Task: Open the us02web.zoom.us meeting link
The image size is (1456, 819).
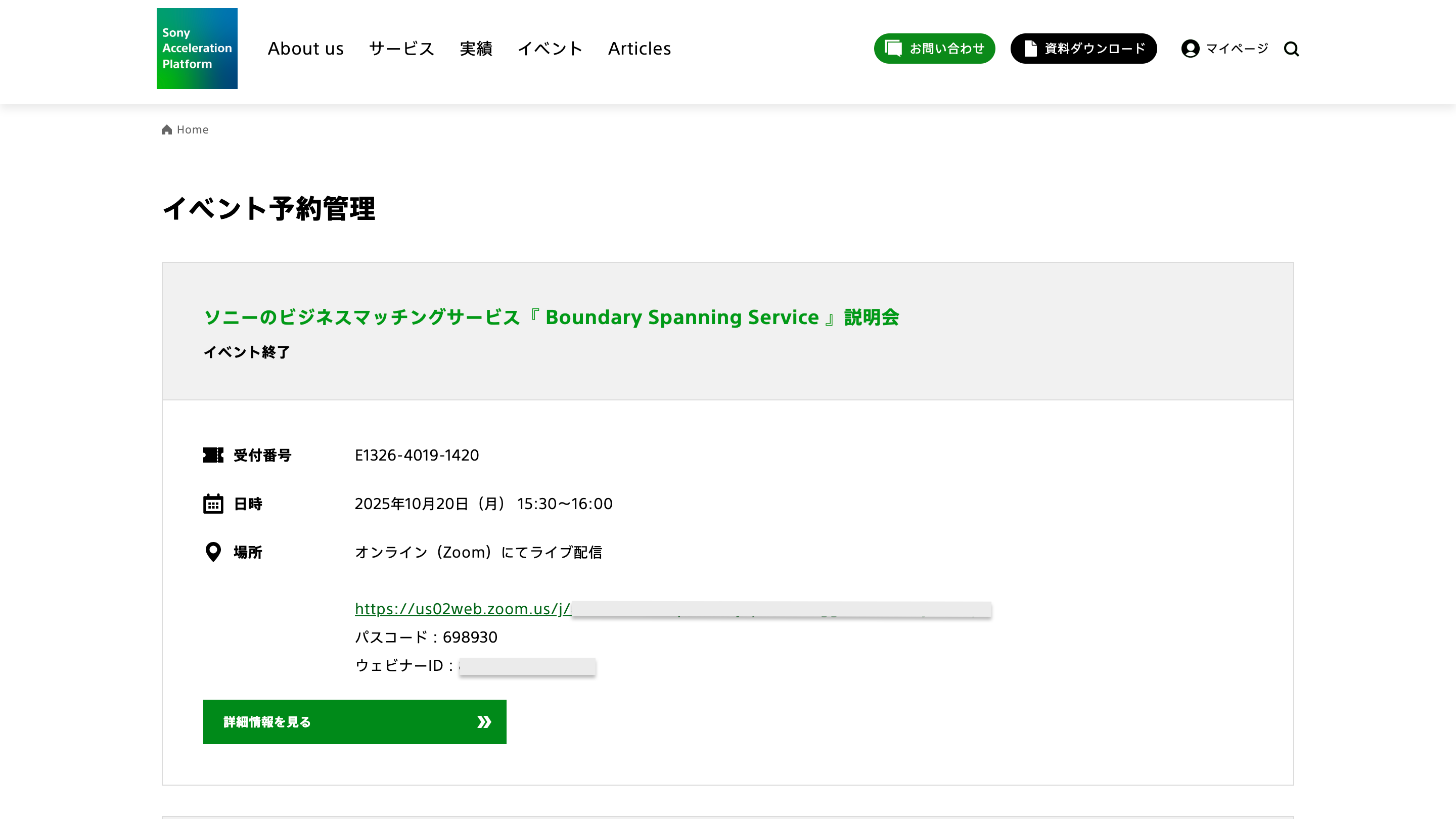Action: 463,609
